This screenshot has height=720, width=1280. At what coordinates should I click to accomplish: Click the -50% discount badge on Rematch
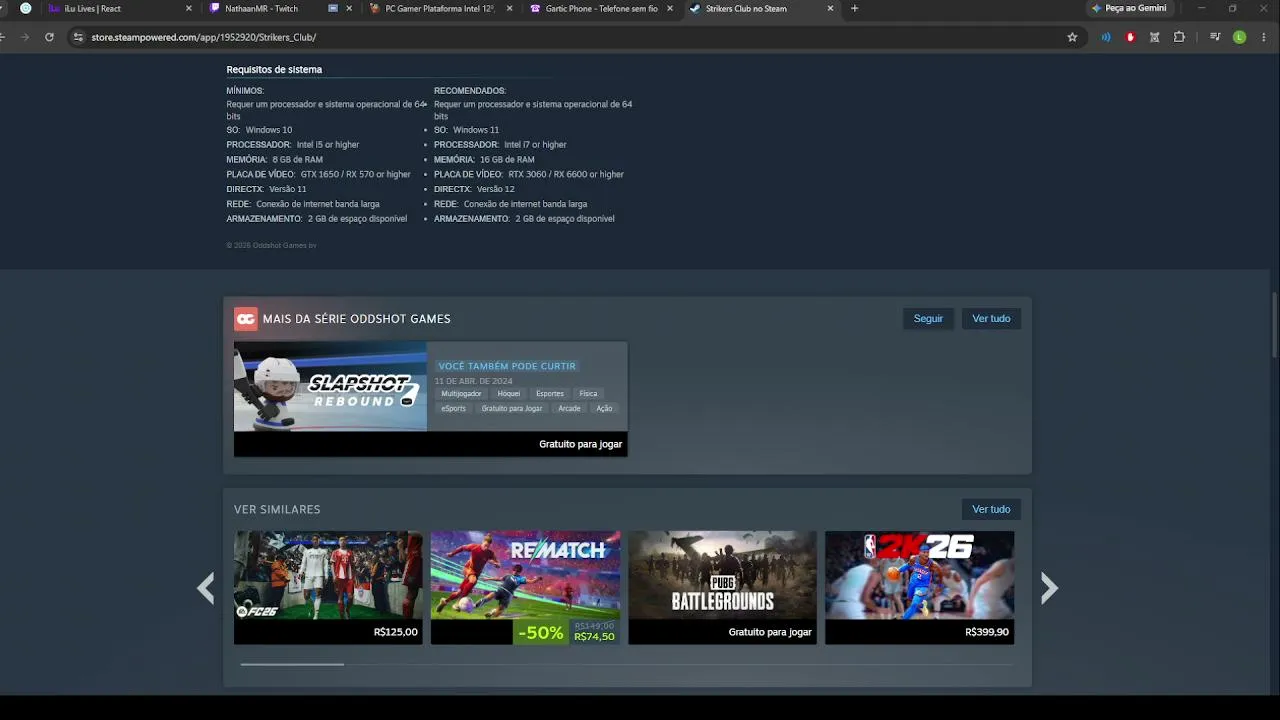(542, 632)
